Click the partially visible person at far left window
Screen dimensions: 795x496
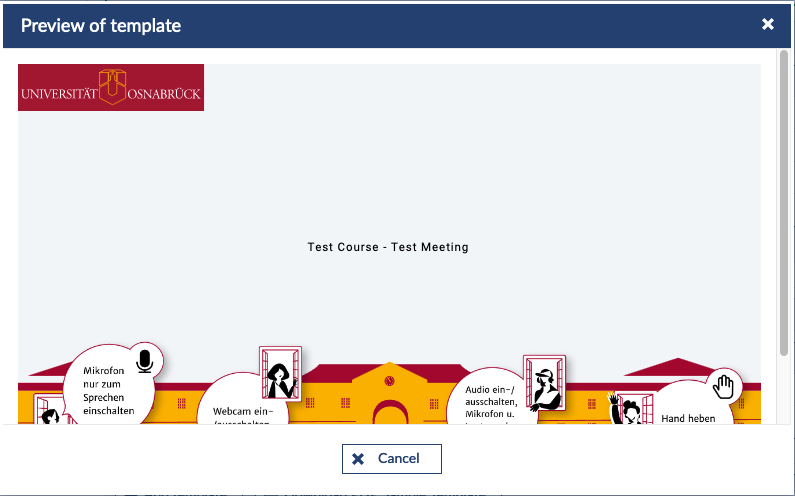(46, 412)
